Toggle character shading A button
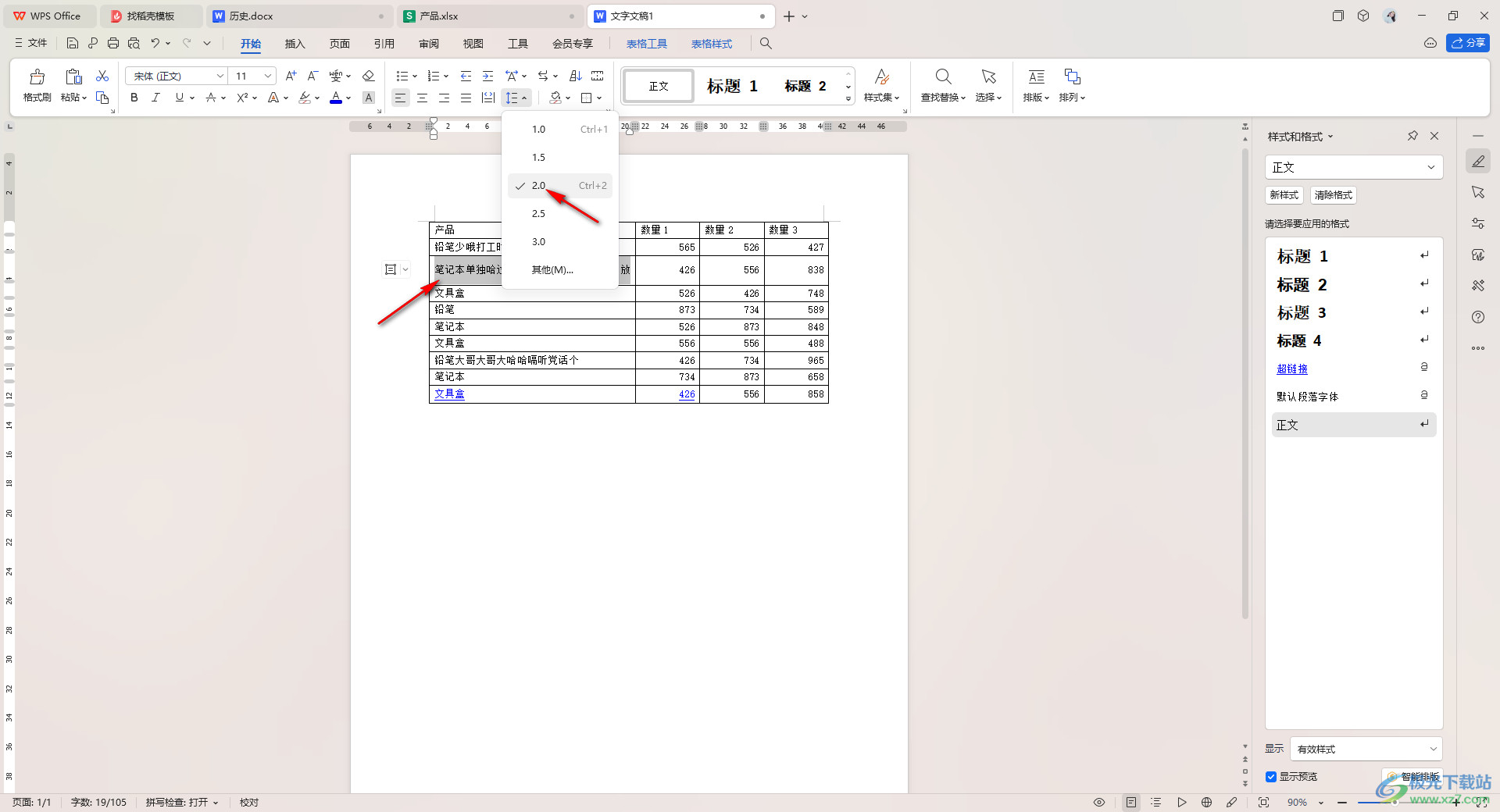 [369, 98]
